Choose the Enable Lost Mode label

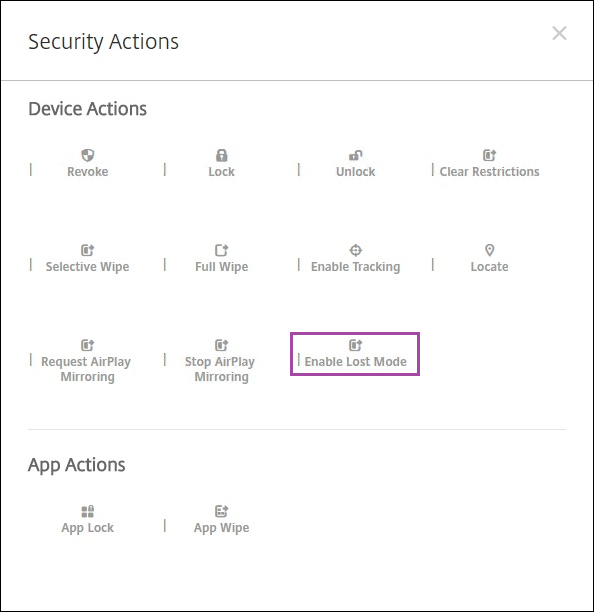[356, 362]
